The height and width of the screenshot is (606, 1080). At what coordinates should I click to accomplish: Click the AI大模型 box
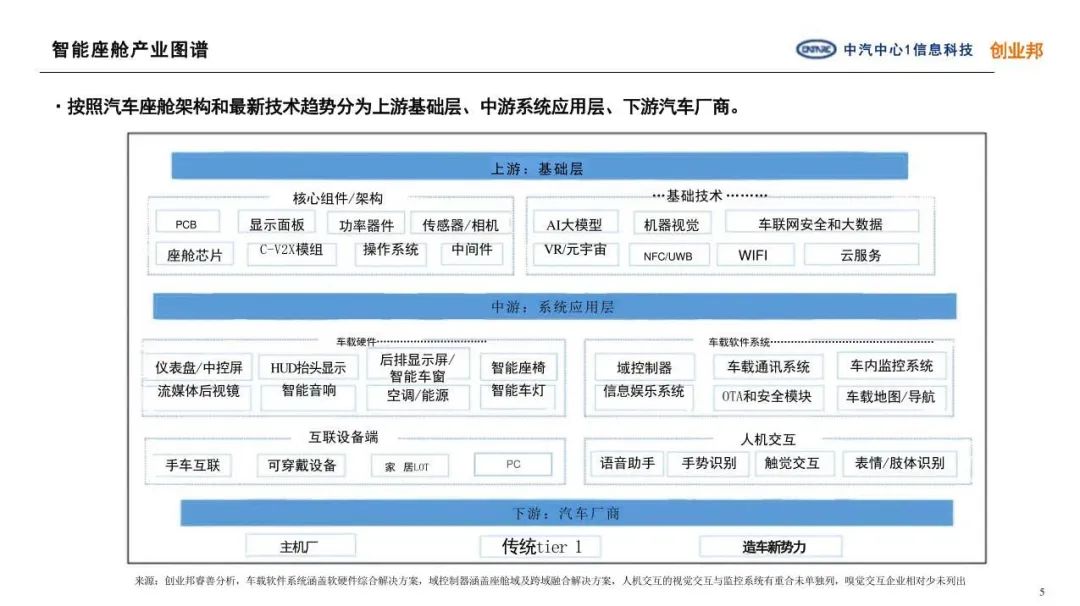click(x=575, y=224)
